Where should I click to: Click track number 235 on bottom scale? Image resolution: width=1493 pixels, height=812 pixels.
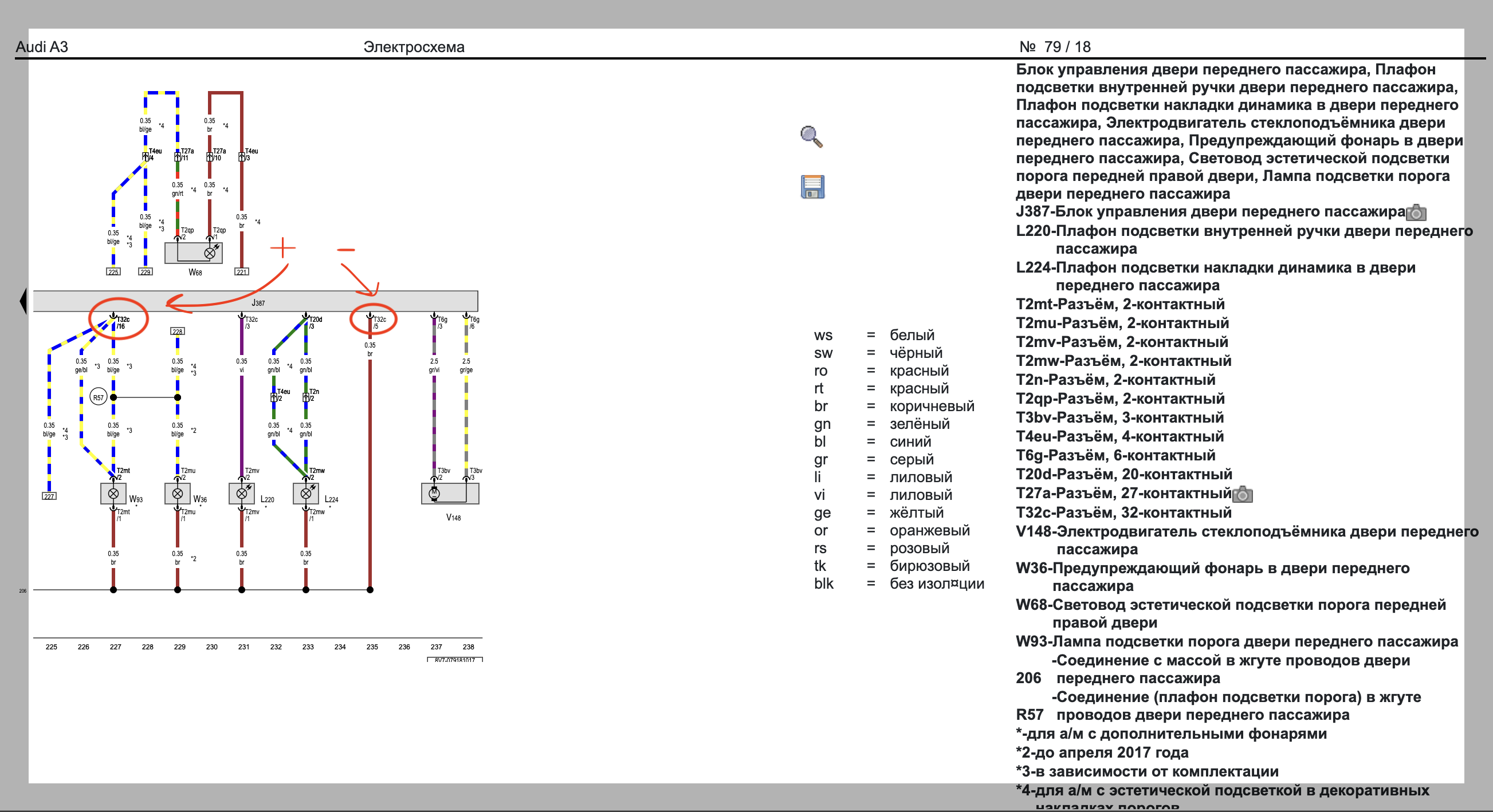coord(372,647)
